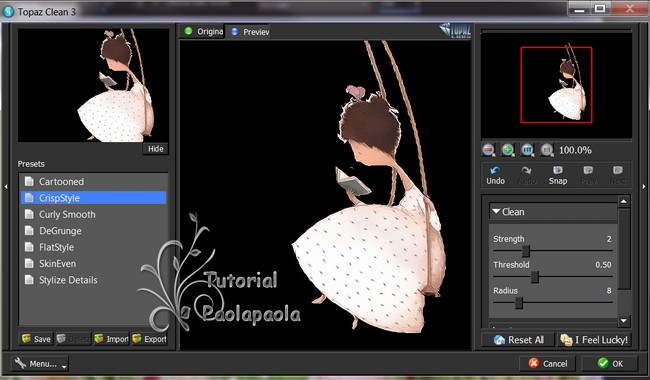Click the zoom out magnifier icon
The height and width of the screenshot is (380, 650).
(488, 150)
